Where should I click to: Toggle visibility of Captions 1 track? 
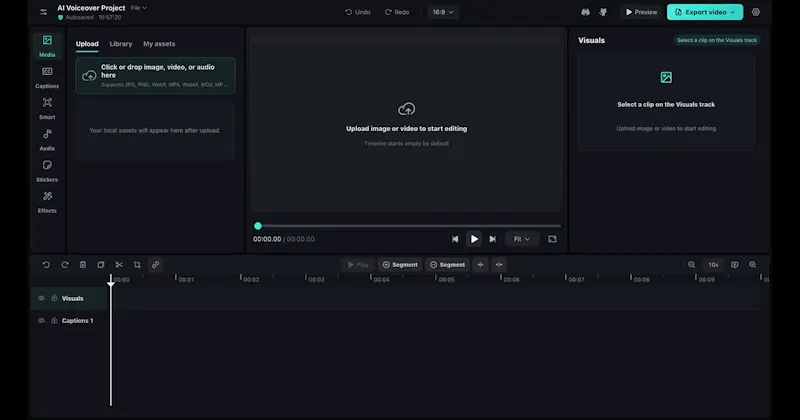(41, 320)
